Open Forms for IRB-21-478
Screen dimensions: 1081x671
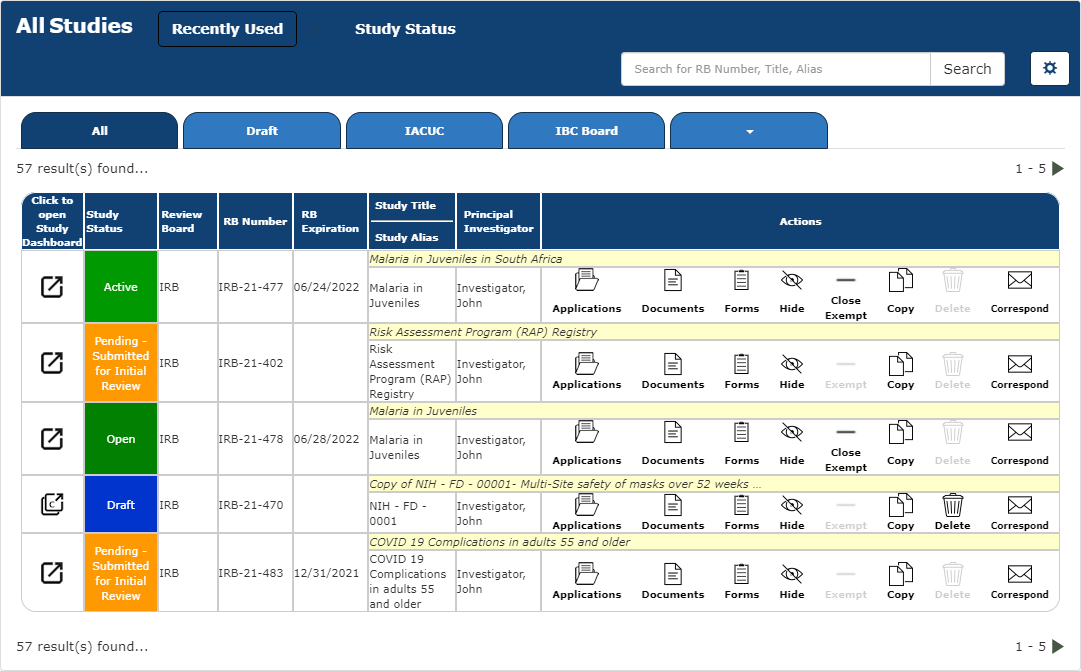(742, 443)
